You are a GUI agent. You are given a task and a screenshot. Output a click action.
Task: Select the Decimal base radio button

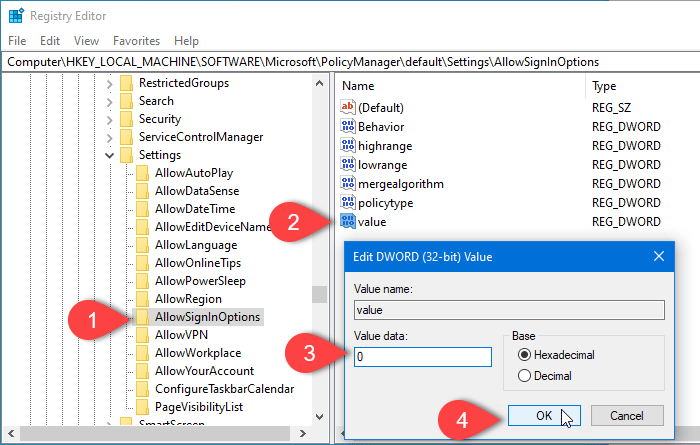point(524,376)
